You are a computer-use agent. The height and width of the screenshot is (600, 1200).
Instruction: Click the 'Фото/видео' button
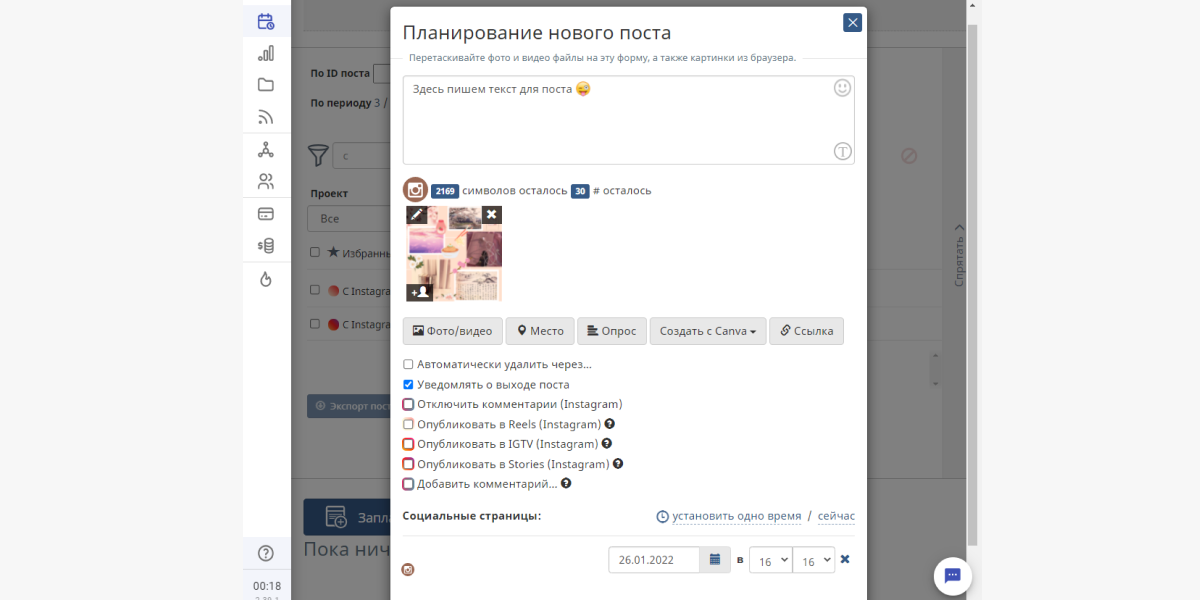452,331
